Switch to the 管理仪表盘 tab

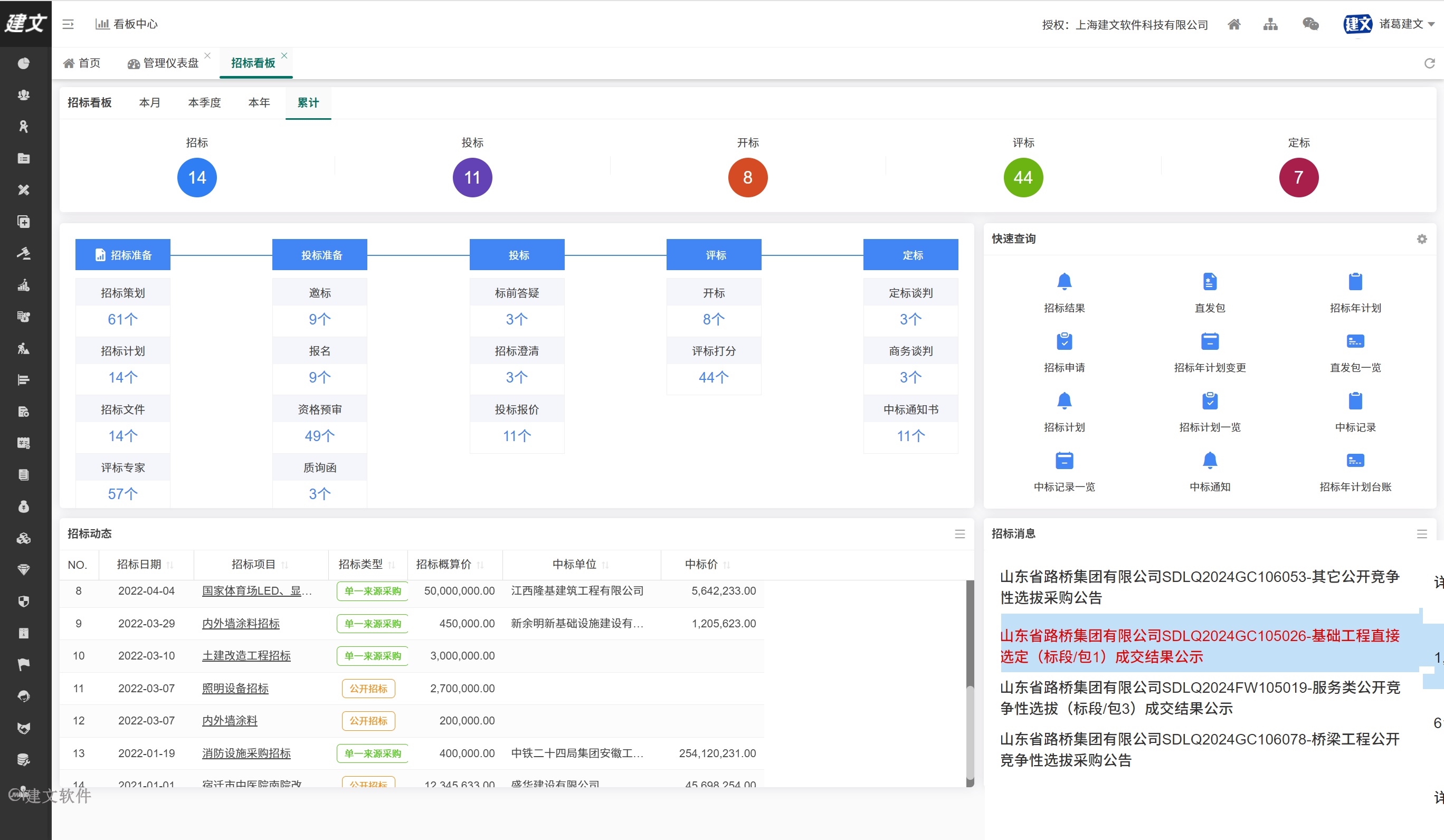click(x=163, y=63)
